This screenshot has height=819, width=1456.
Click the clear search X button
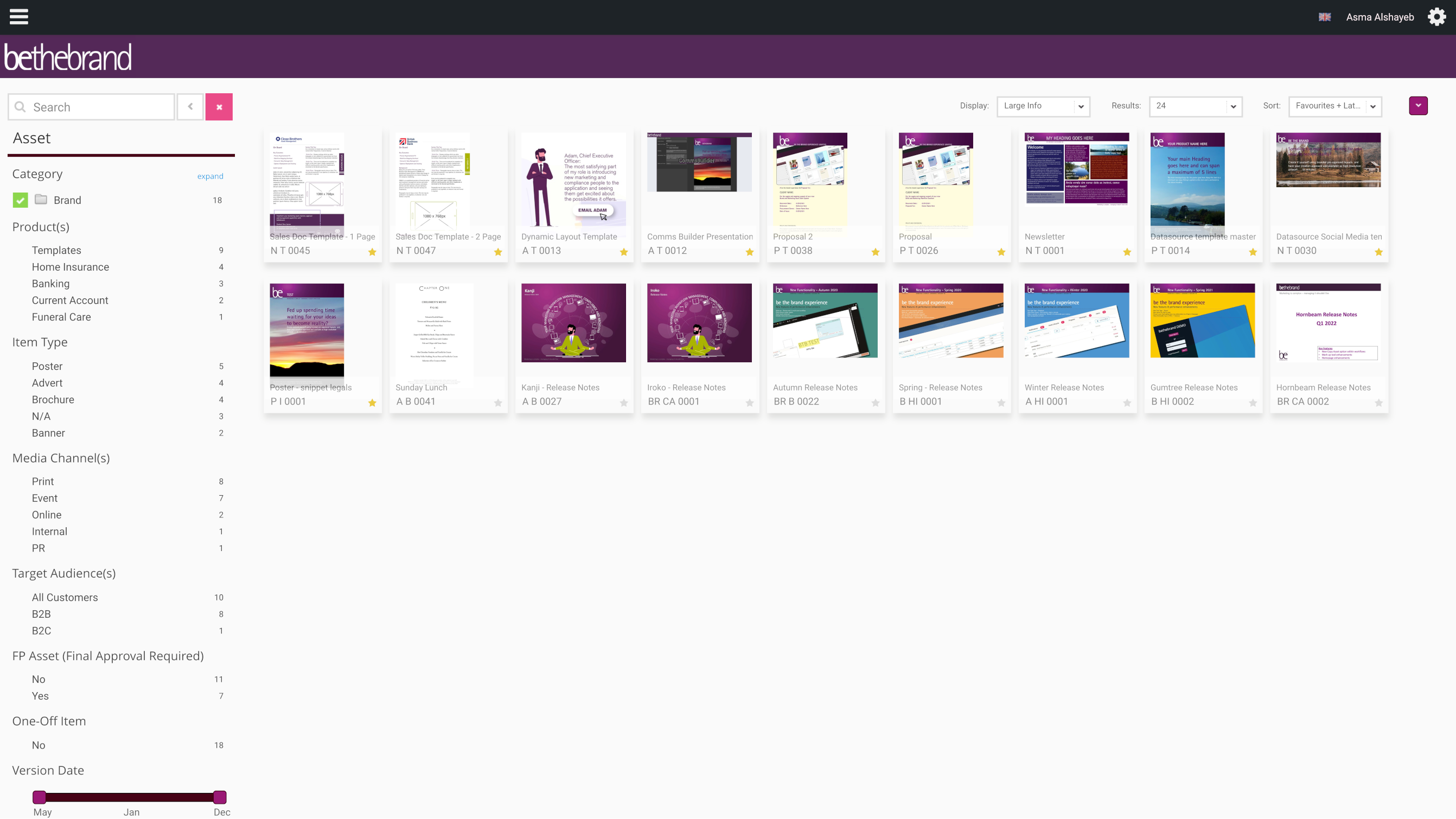(219, 107)
